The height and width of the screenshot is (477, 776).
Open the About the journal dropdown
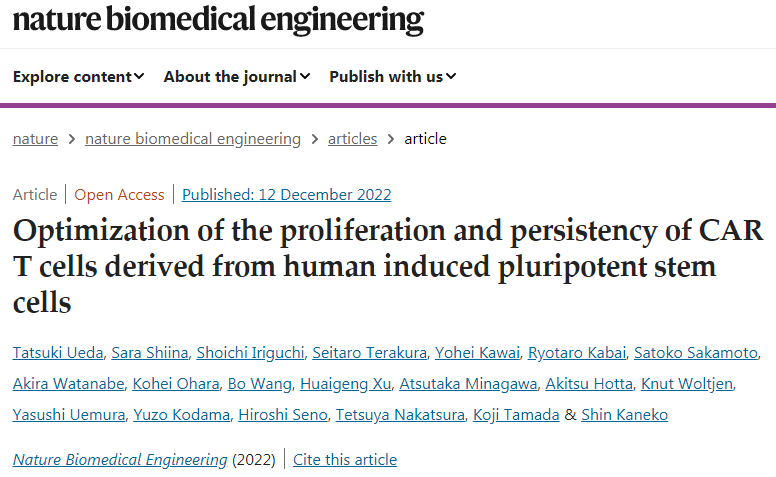(x=237, y=76)
